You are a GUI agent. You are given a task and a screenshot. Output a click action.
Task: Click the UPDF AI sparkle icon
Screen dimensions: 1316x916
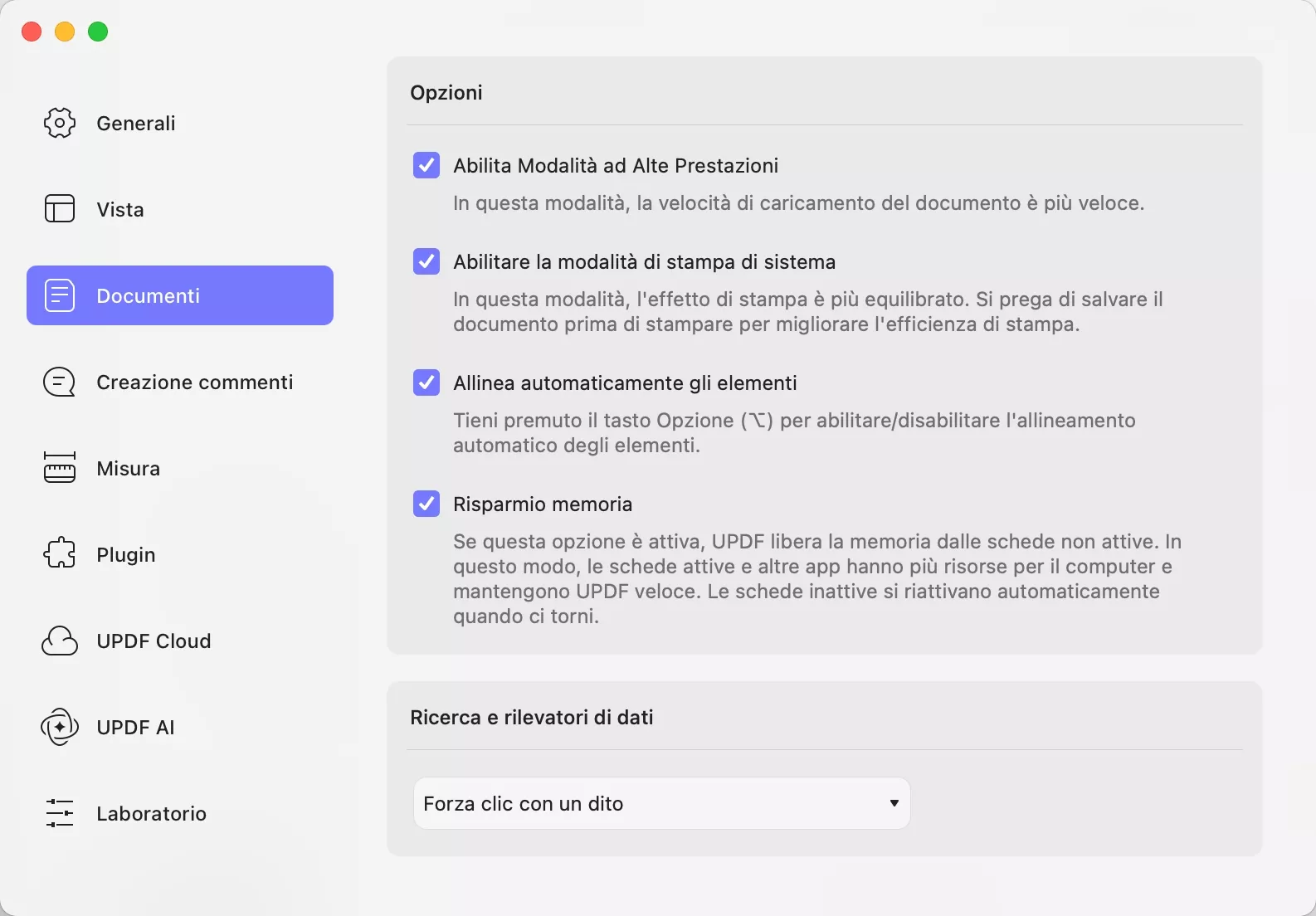click(58, 727)
